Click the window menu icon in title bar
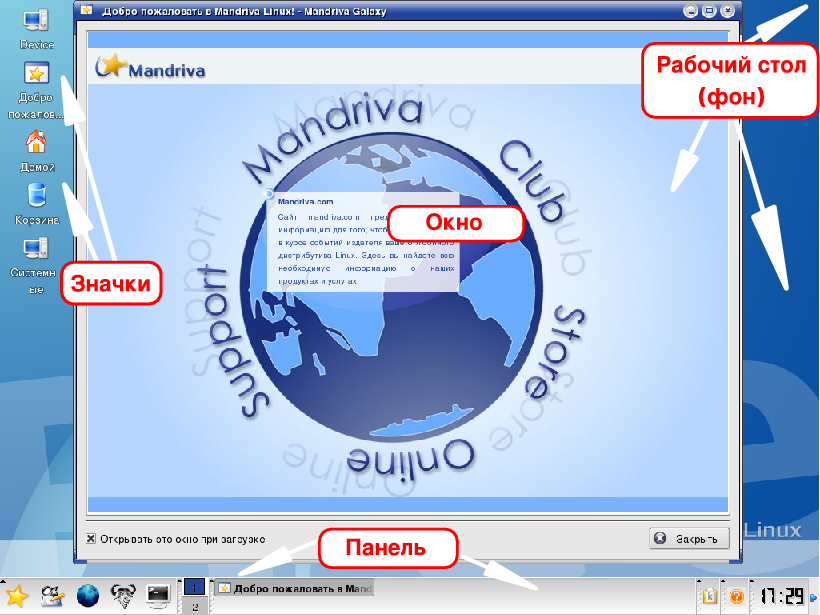820x615 pixels. (x=87, y=10)
